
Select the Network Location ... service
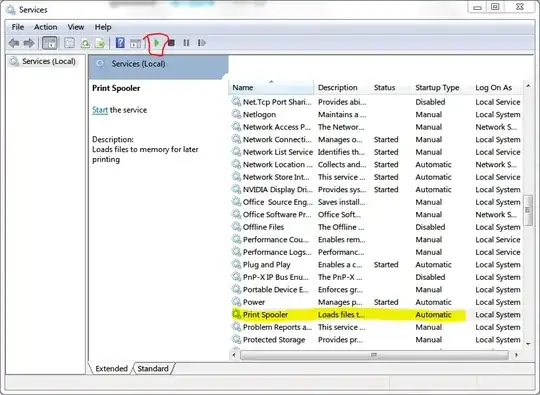pyautogui.click(x=278, y=165)
